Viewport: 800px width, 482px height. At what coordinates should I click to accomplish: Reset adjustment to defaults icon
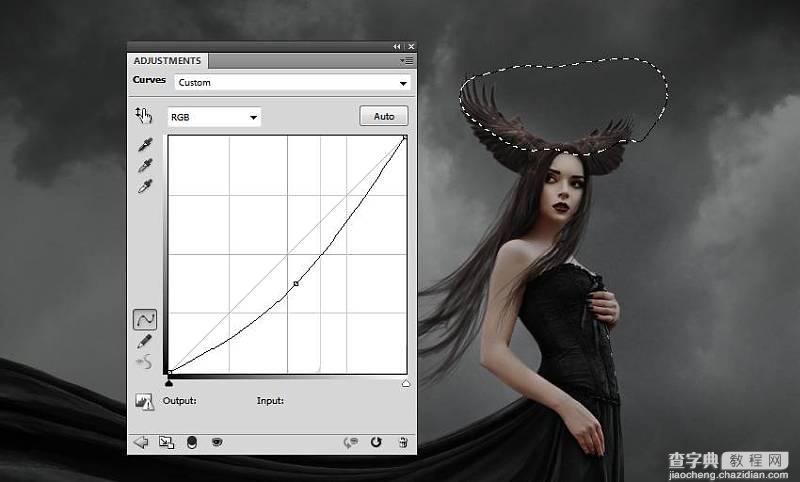(377, 442)
